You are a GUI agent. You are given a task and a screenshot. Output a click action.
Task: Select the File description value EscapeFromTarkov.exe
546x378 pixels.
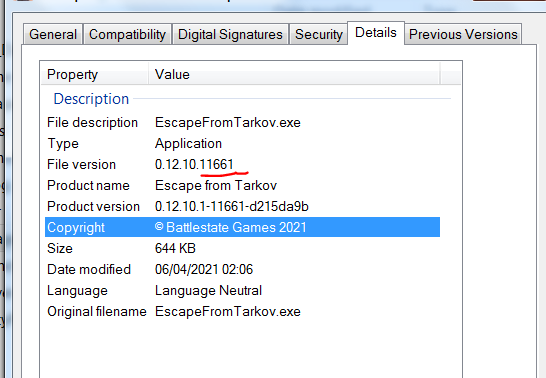pyautogui.click(x=228, y=123)
